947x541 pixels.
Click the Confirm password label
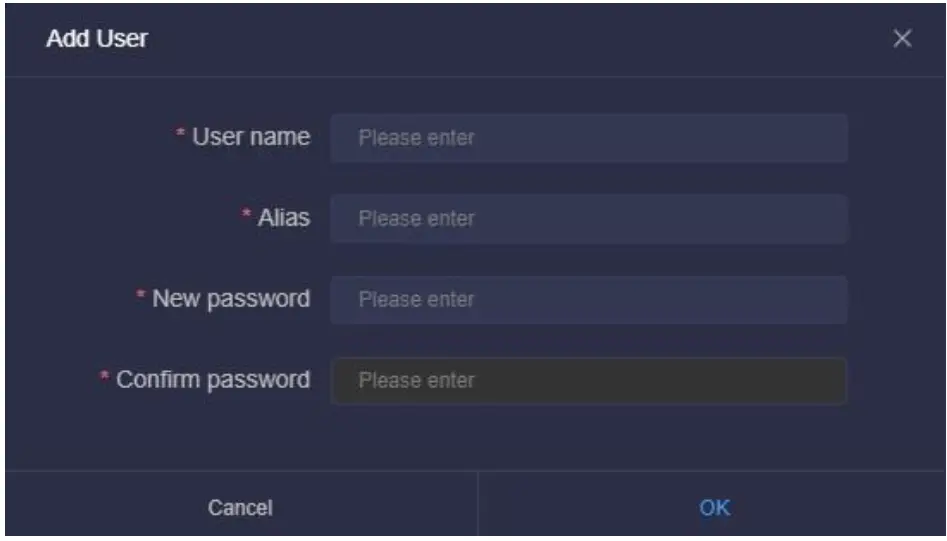point(213,380)
